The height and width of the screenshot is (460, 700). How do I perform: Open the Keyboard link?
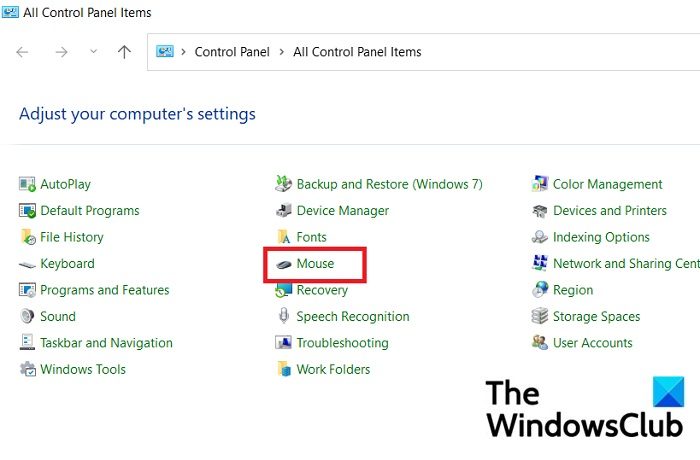[x=67, y=263]
